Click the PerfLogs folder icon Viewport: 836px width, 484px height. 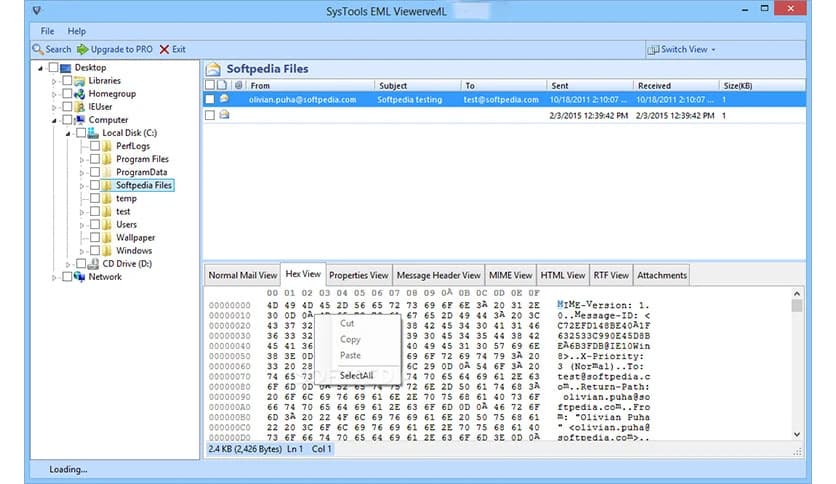[x=107, y=146]
